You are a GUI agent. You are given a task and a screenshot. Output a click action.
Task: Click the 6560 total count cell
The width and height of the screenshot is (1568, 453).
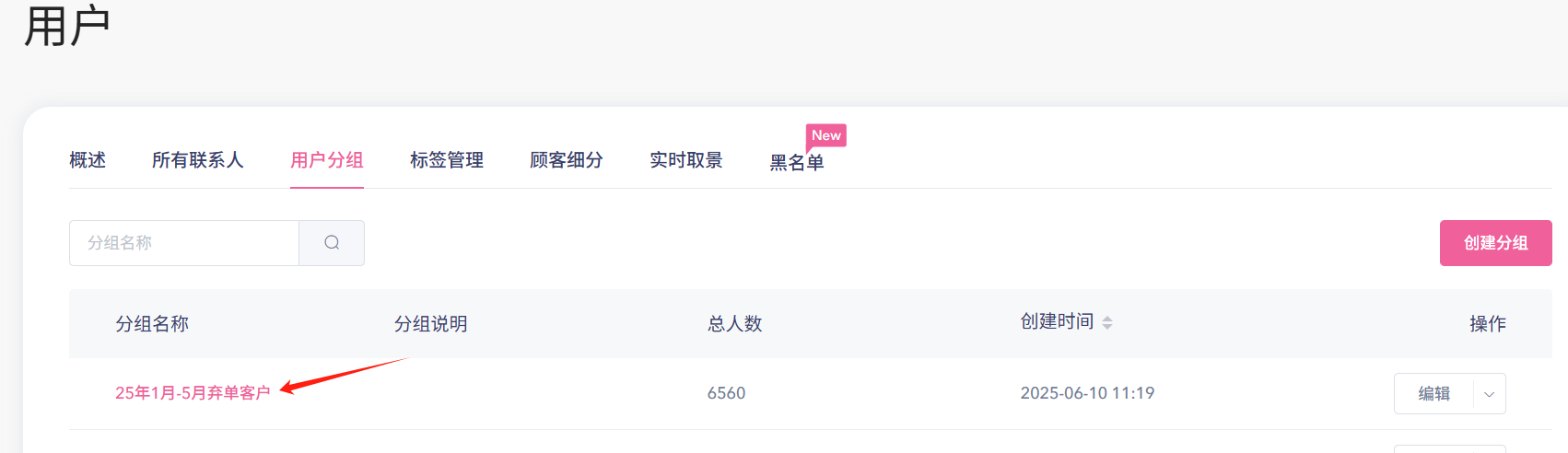pyautogui.click(x=726, y=393)
